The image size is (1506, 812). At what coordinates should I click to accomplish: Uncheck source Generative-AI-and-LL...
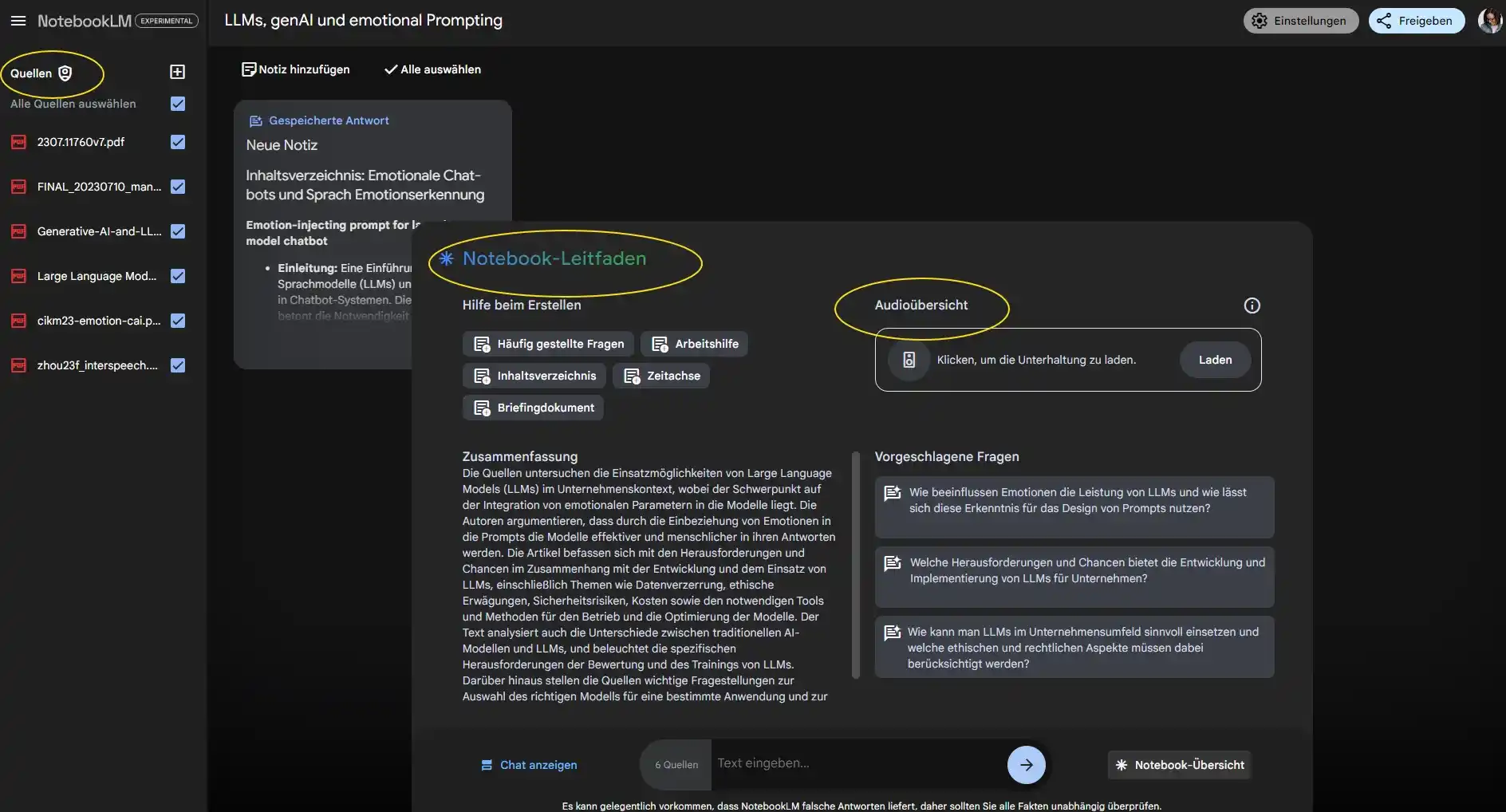point(178,231)
